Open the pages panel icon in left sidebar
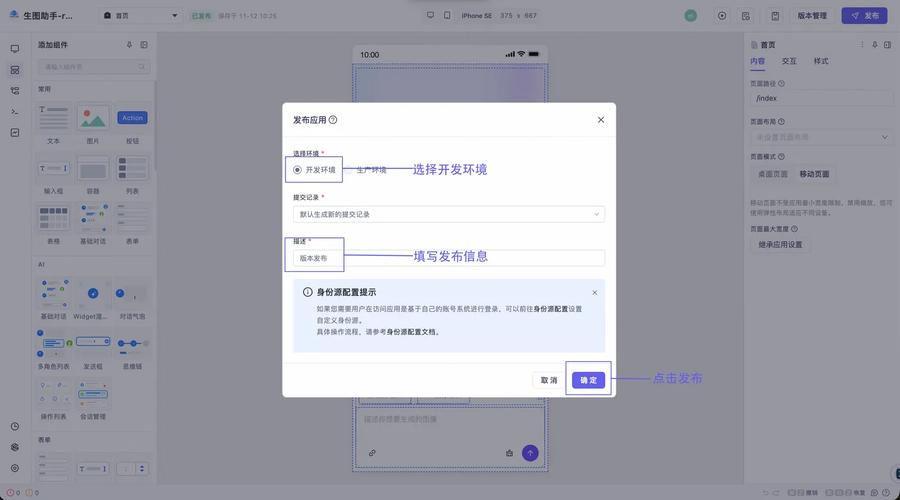 coord(15,49)
